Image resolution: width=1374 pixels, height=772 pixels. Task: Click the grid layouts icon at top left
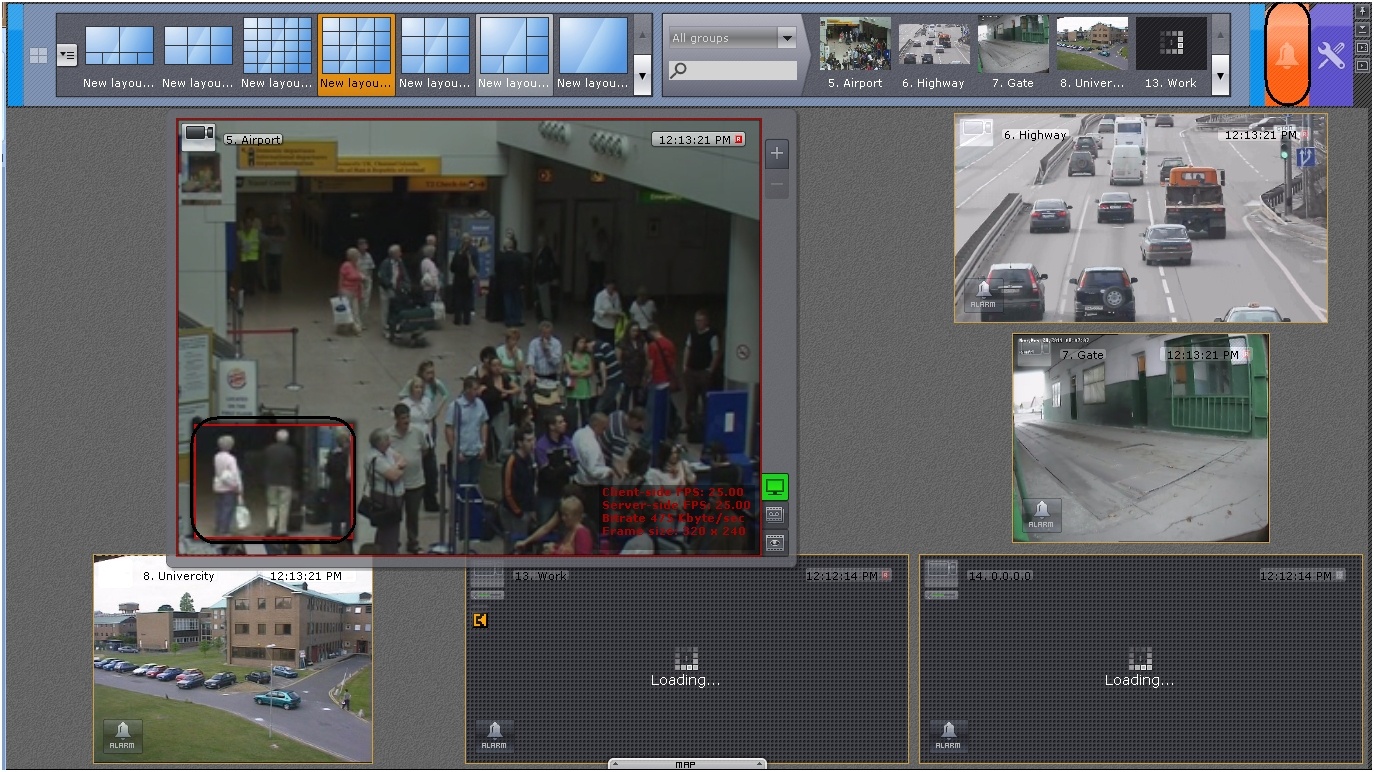(x=38, y=55)
